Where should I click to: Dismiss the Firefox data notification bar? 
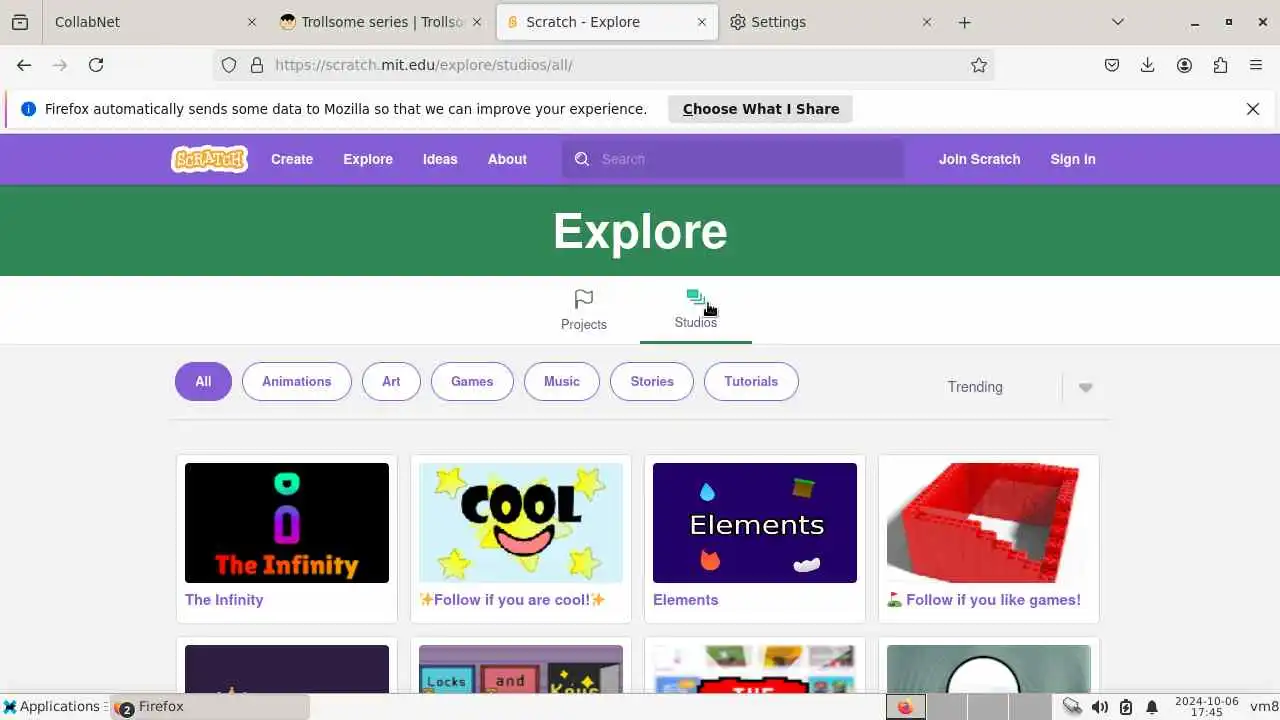[1253, 109]
